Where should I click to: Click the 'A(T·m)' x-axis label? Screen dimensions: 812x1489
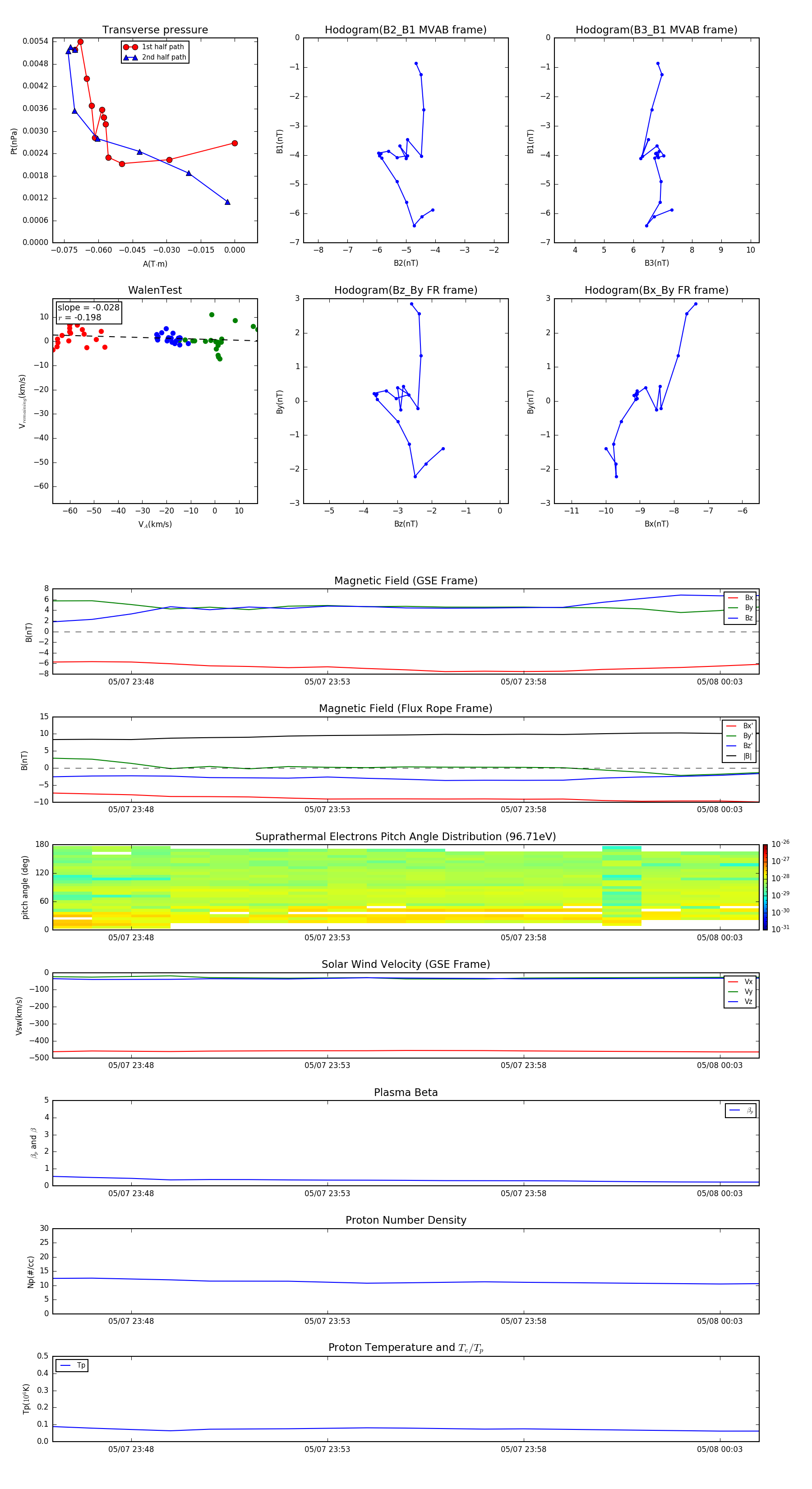[155, 264]
